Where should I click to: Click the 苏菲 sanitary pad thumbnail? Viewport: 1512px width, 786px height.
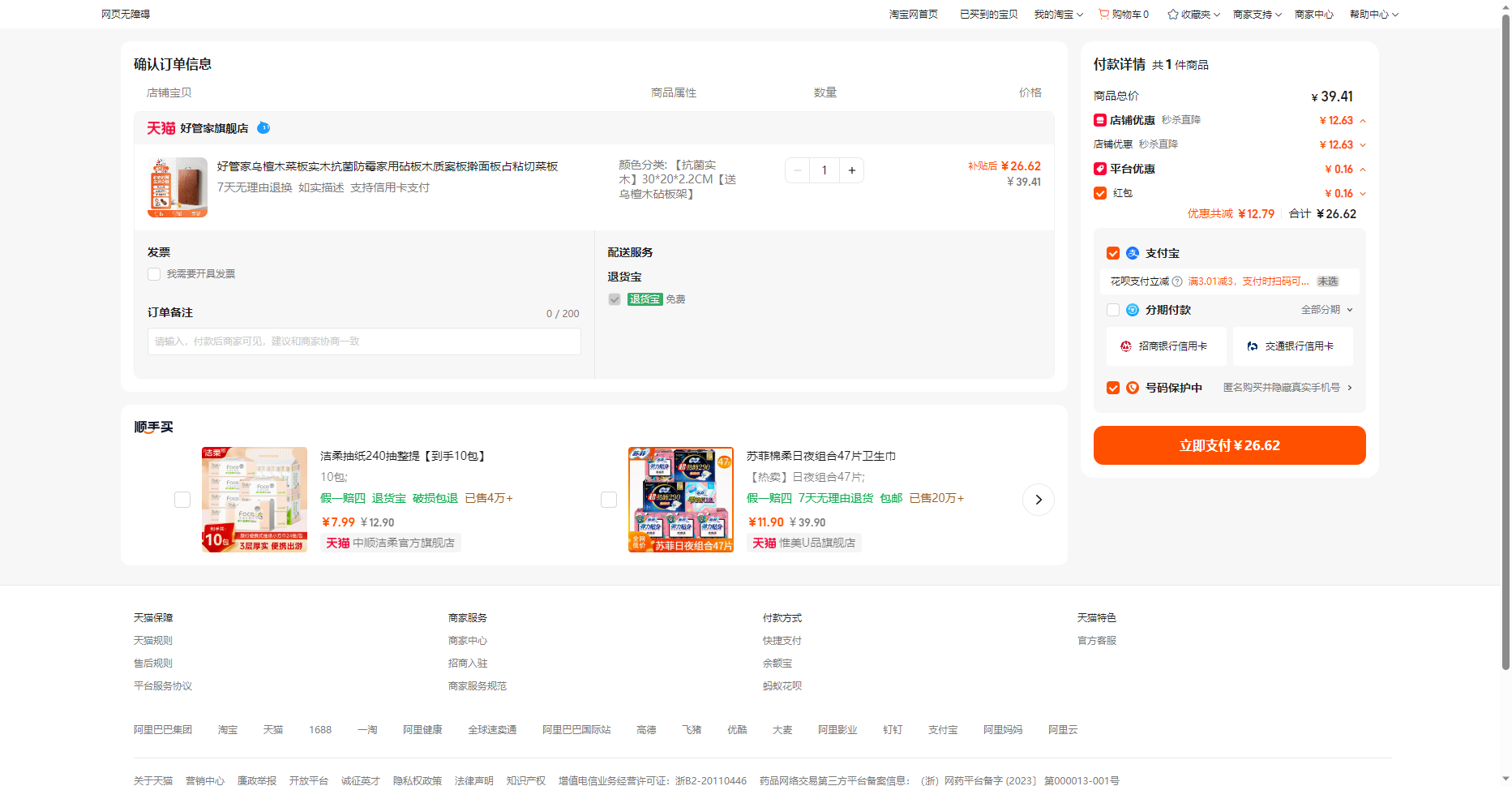(x=681, y=500)
